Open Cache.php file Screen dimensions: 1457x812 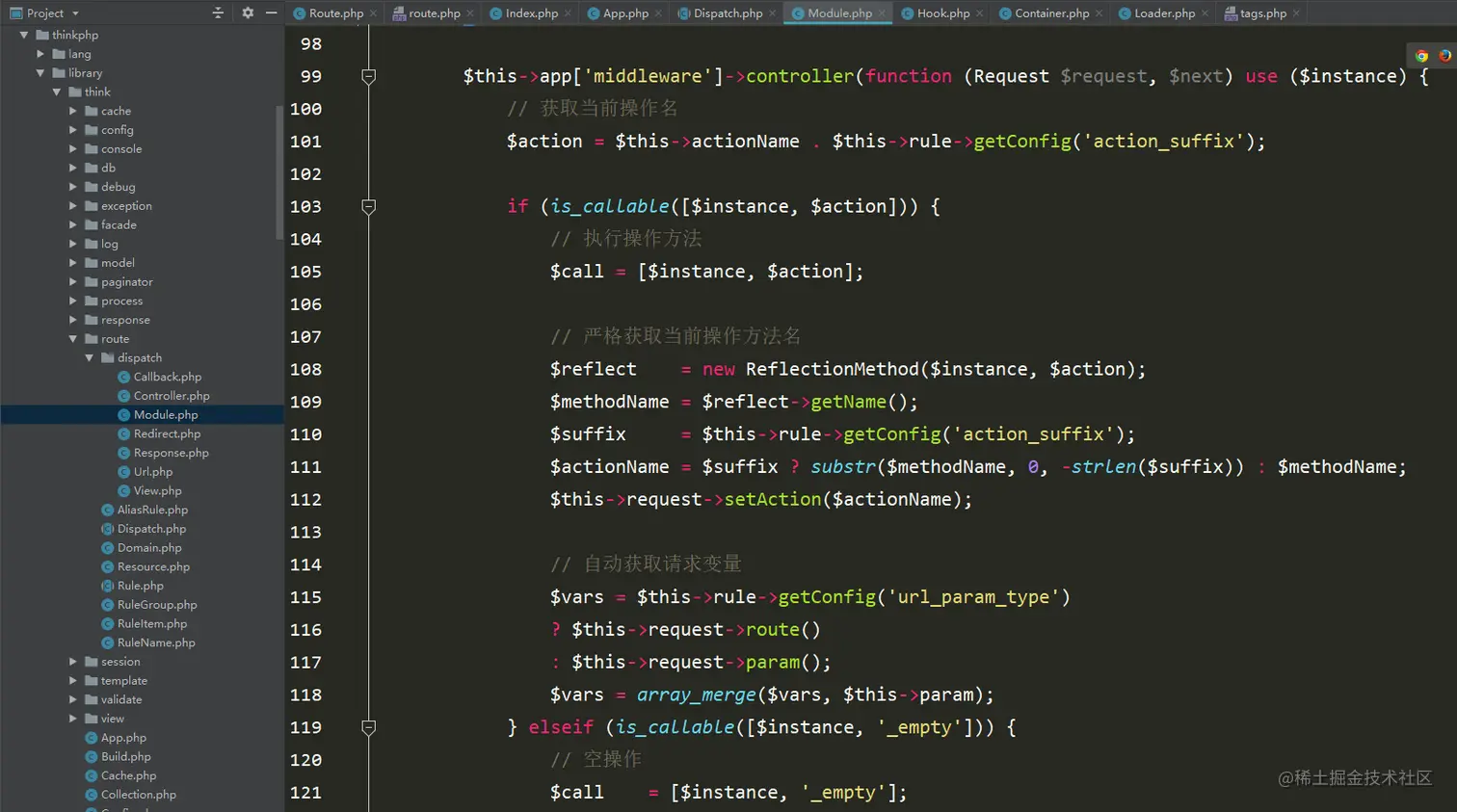point(127,775)
